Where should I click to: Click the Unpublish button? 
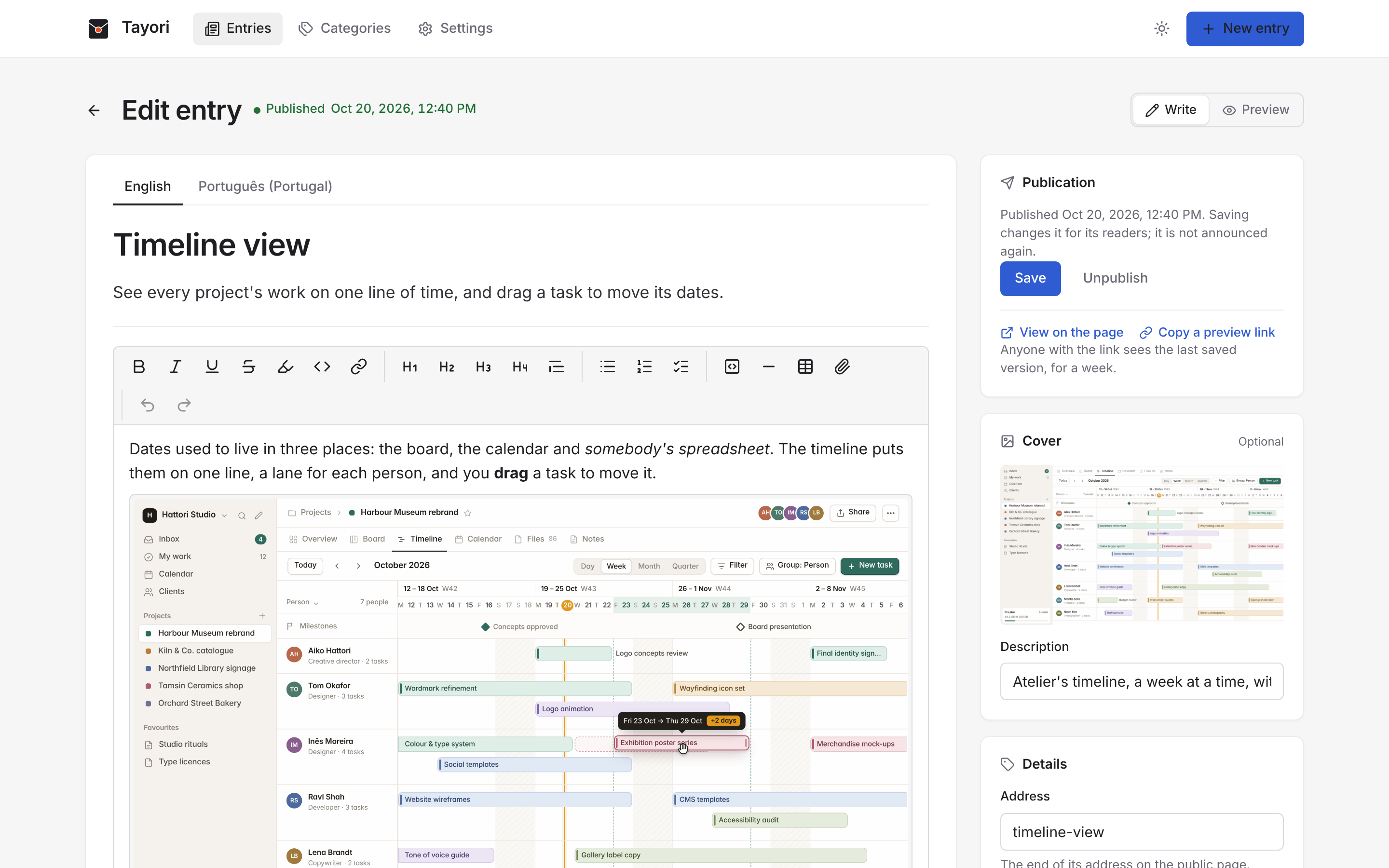(x=1115, y=278)
